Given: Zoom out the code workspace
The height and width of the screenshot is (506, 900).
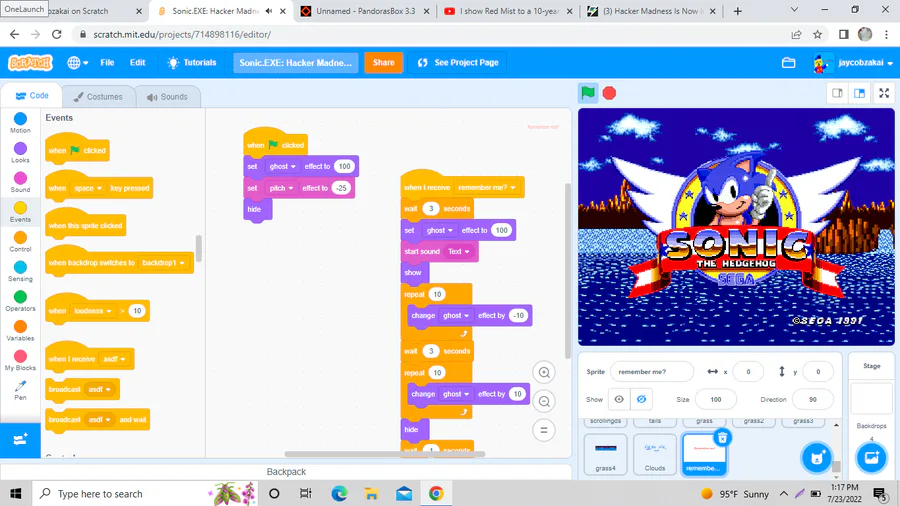Looking at the screenshot, I should (544, 402).
